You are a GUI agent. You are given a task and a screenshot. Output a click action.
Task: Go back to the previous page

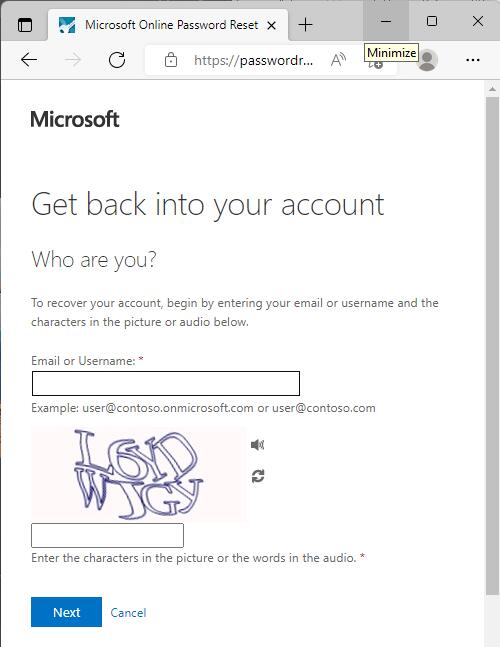click(29, 60)
